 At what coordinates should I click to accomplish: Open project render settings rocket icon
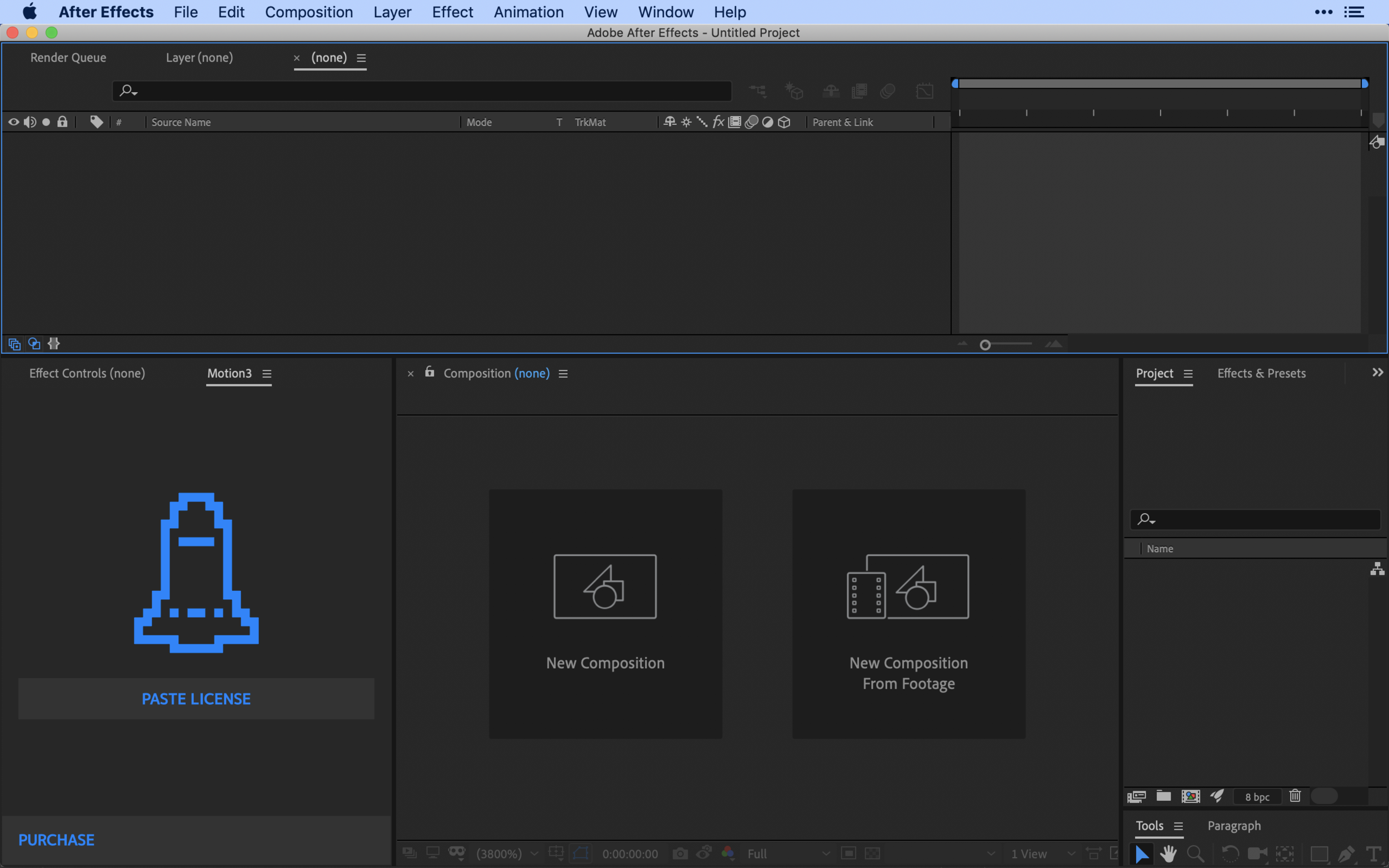tap(1217, 796)
